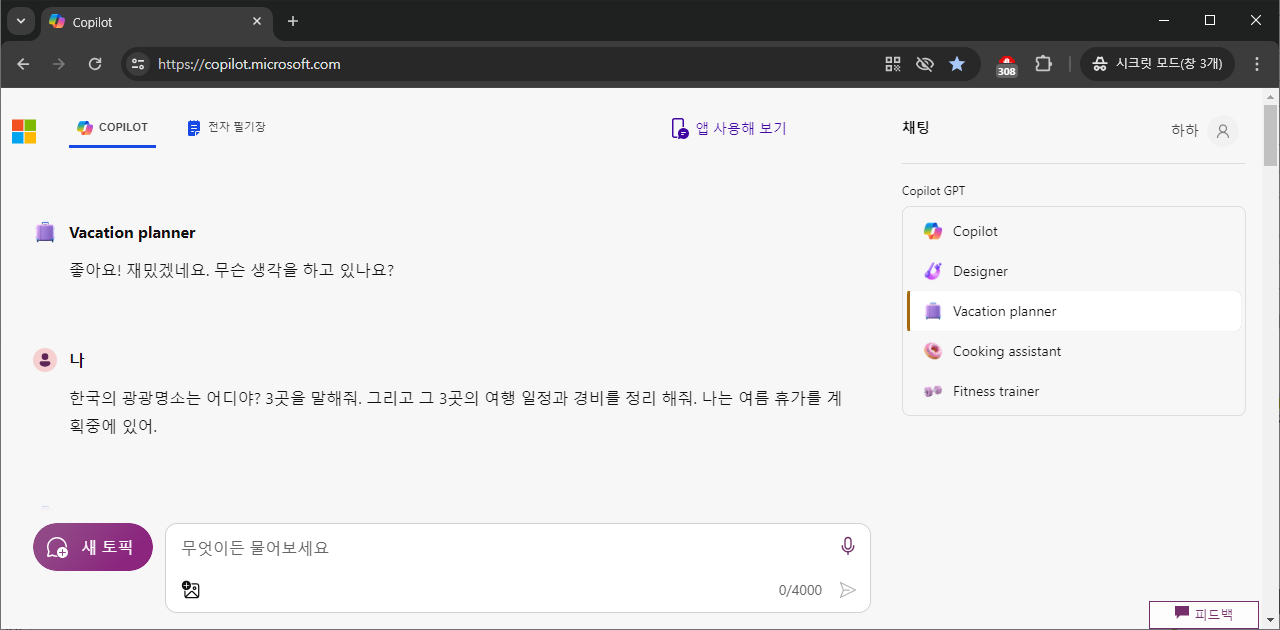Click the Vacation planner chat heading text
The image size is (1280, 630).
132,232
